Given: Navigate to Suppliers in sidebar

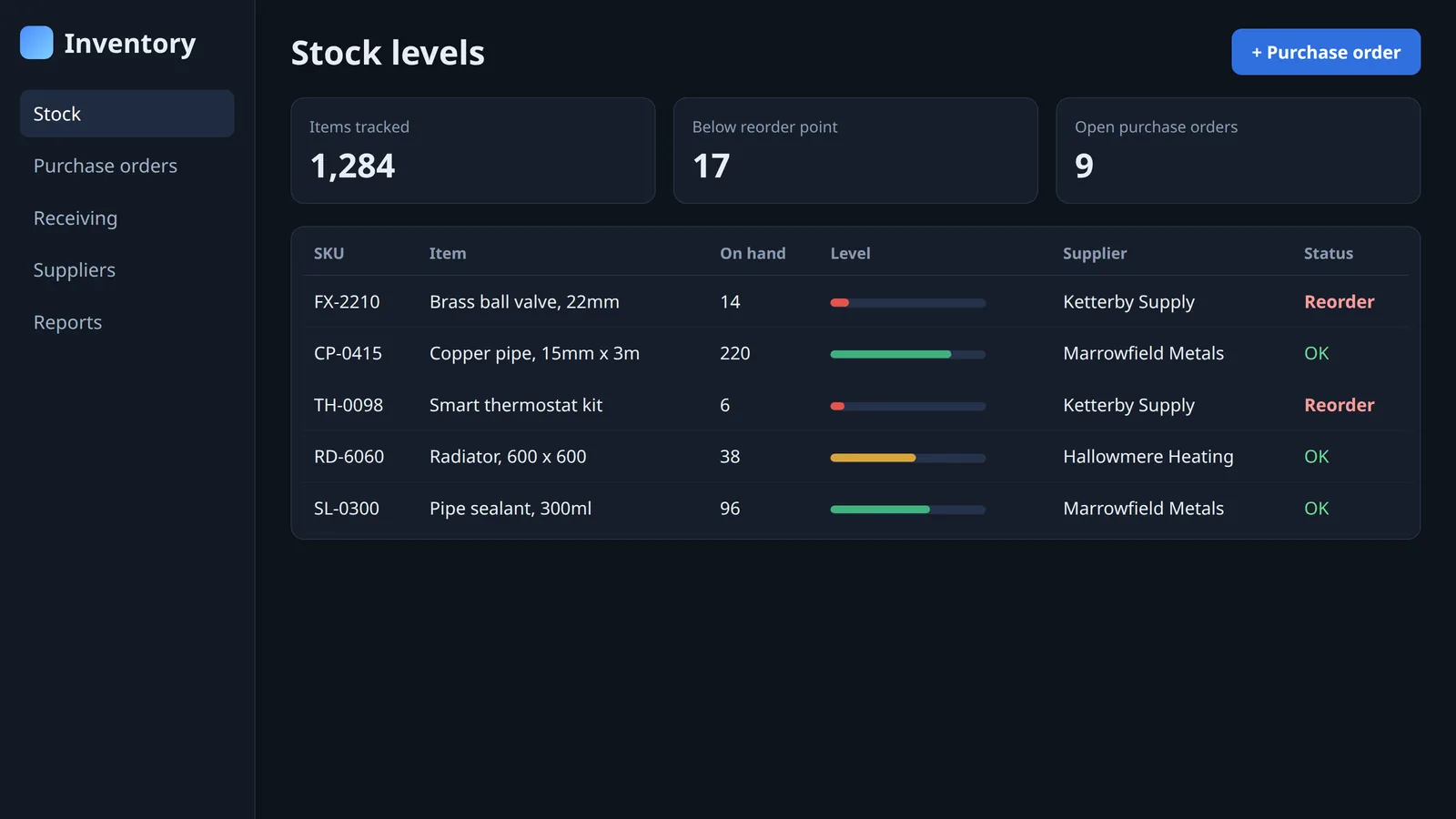Looking at the screenshot, I should [x=126, y=270].
